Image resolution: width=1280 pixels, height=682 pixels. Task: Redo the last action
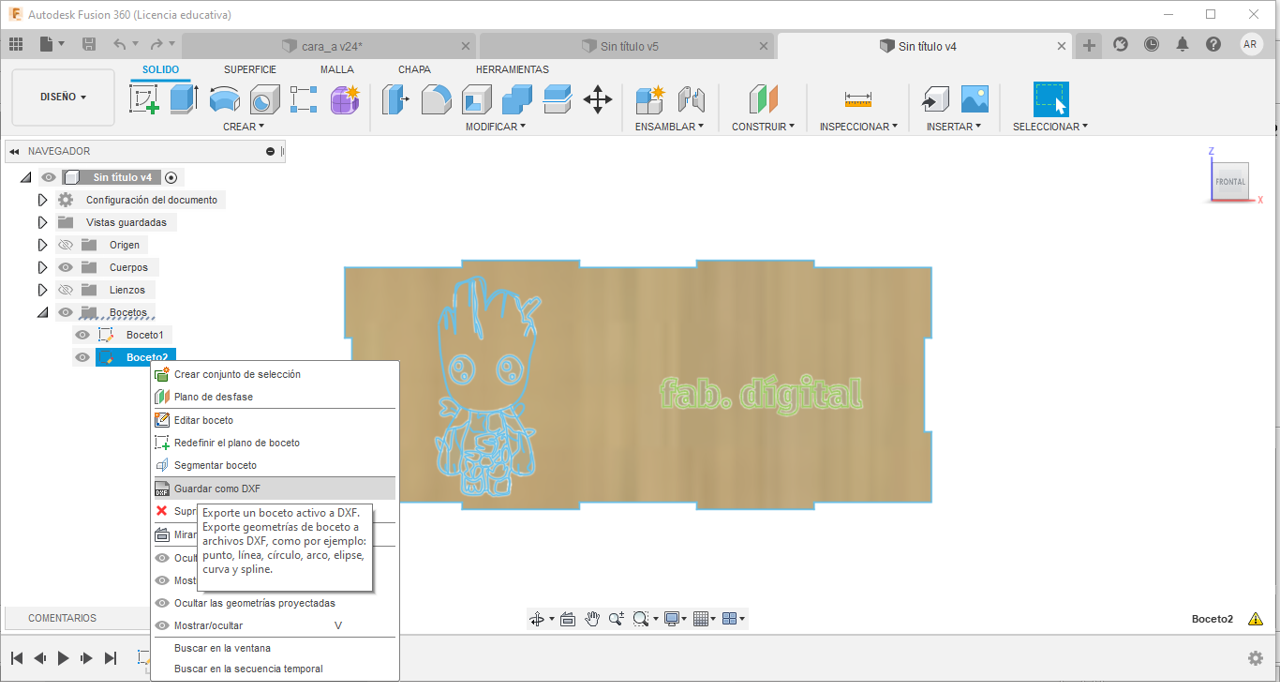click(x=156, y=44)
